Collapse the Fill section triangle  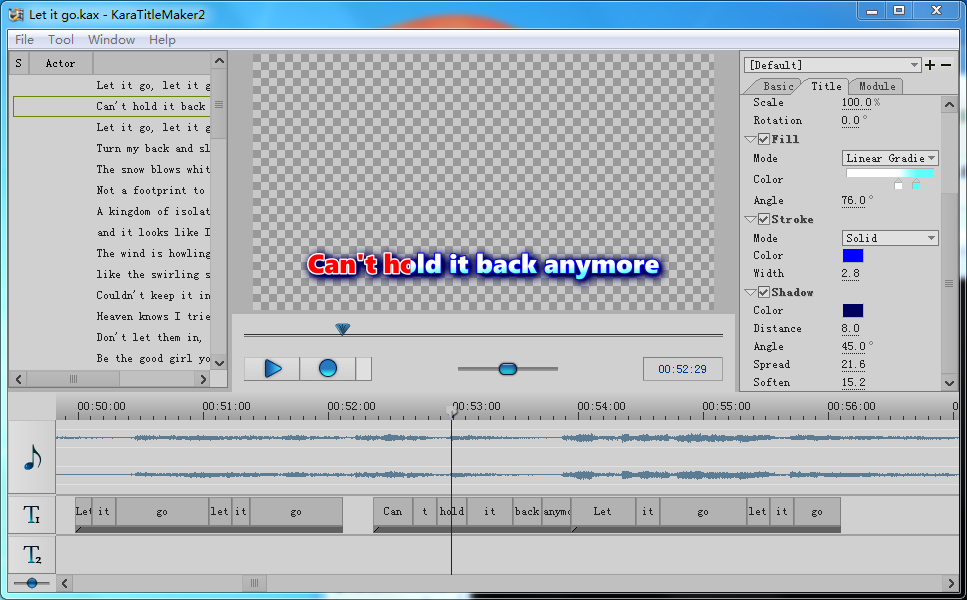(751, 139)
